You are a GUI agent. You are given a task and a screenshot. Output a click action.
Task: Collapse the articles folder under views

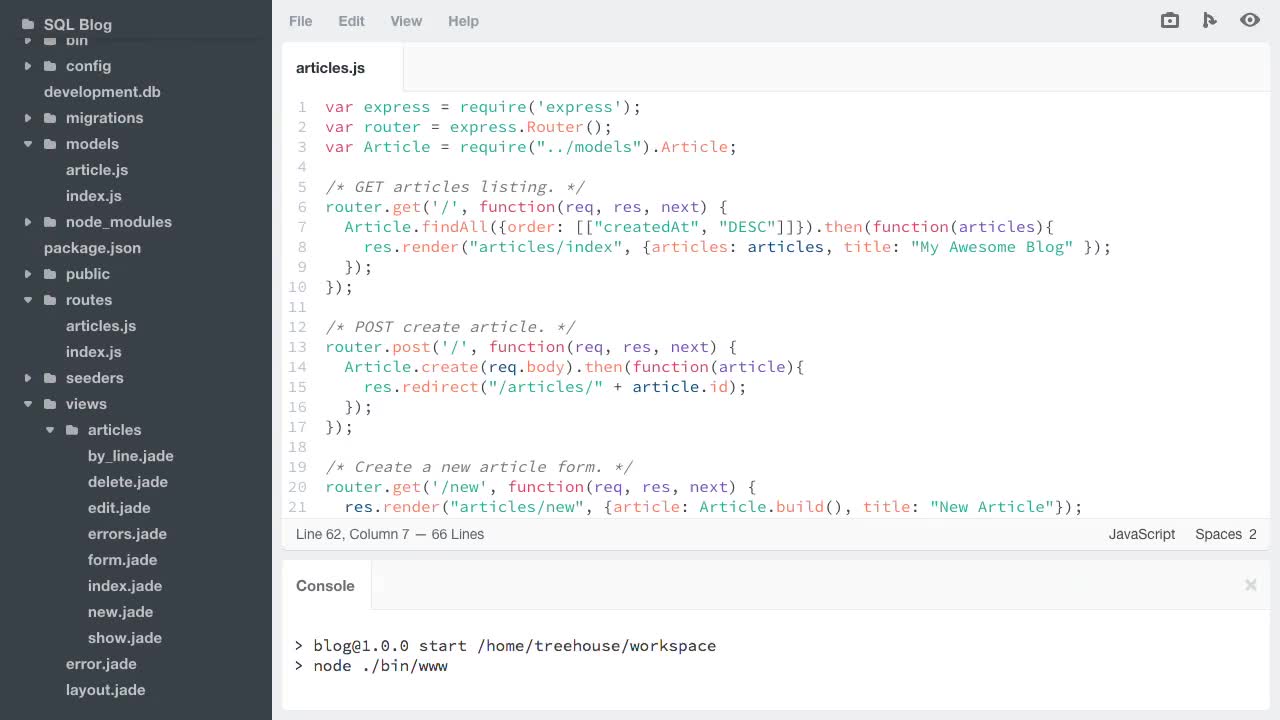(50, 430)
